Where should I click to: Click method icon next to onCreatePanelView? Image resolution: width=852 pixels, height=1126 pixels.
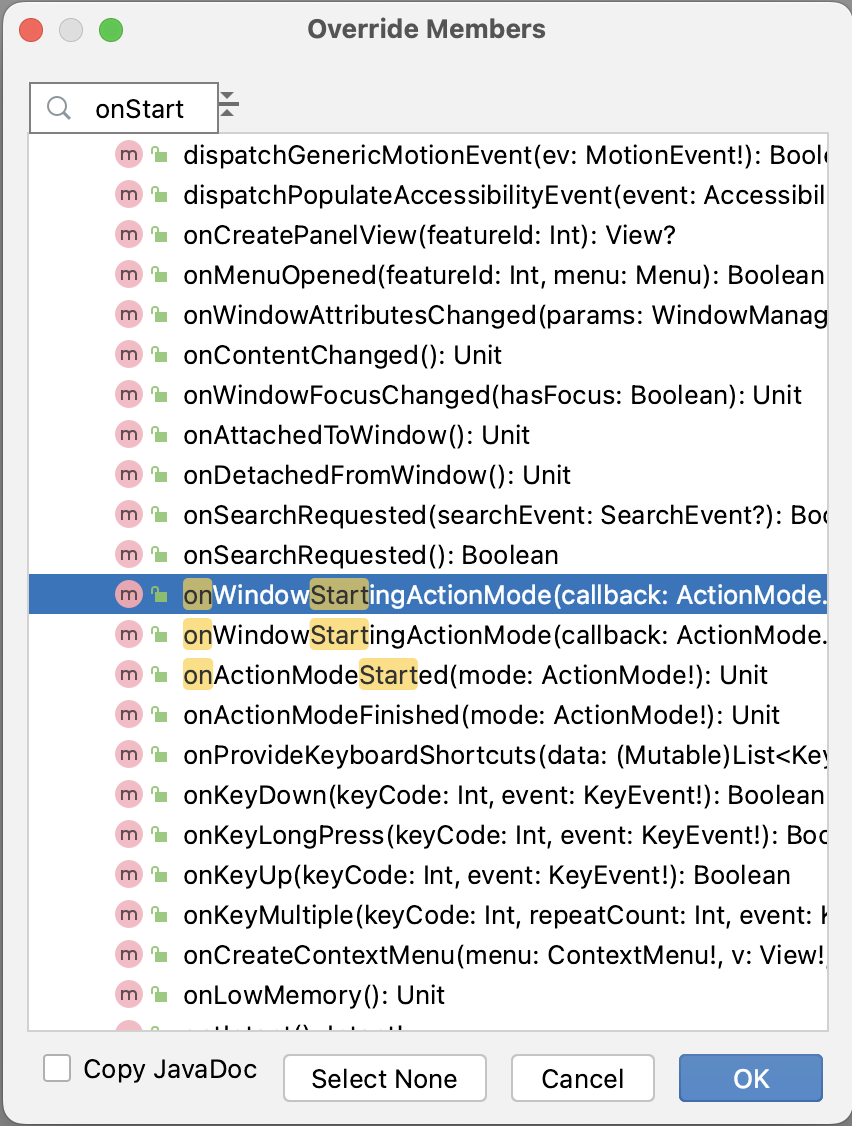pos(129,235)
